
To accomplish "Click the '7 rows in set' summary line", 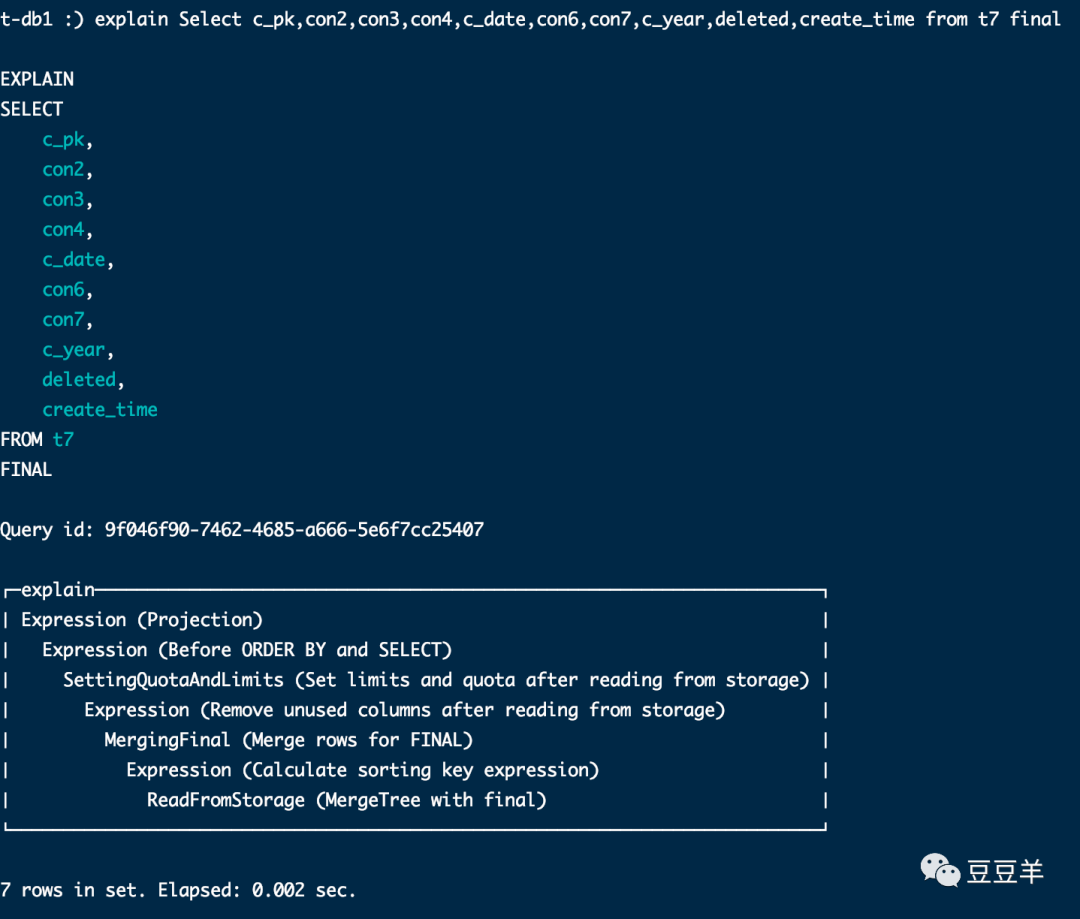I will pos(178,890).
